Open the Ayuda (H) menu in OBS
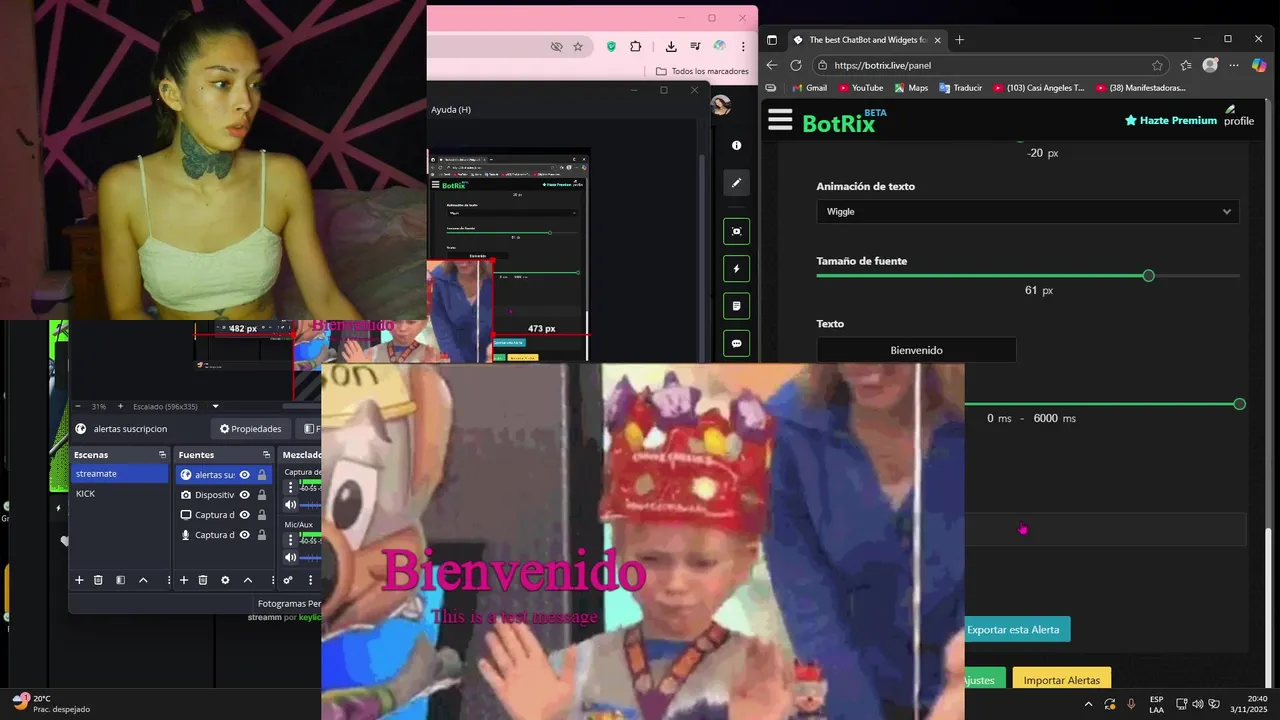This screenshot has height=720, width=1280. click(451, 110)
